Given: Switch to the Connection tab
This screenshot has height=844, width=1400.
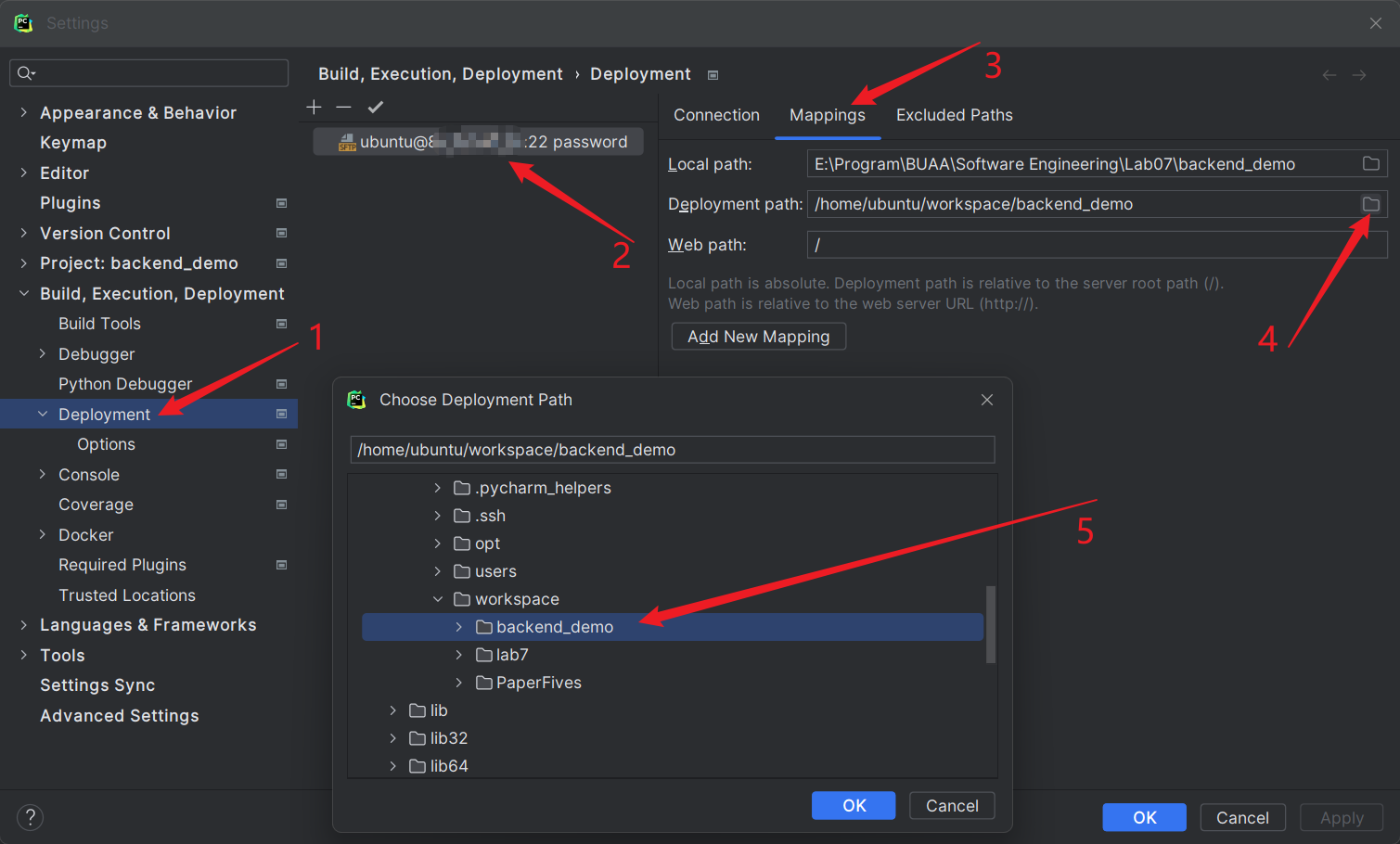Looking at the screenshot, I should (x=716, y=115).
